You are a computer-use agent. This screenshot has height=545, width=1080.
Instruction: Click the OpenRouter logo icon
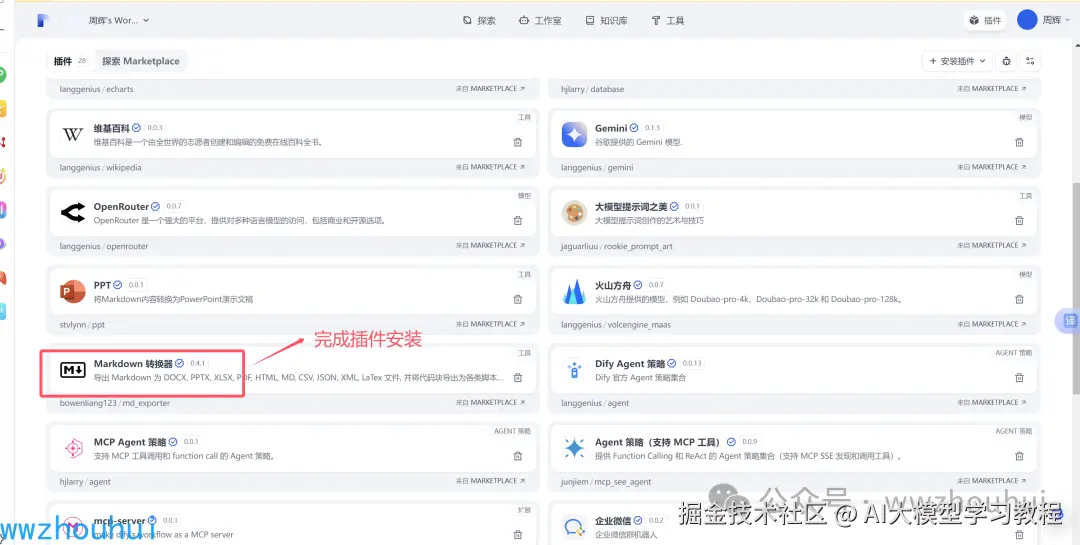[x=73, y=213]
